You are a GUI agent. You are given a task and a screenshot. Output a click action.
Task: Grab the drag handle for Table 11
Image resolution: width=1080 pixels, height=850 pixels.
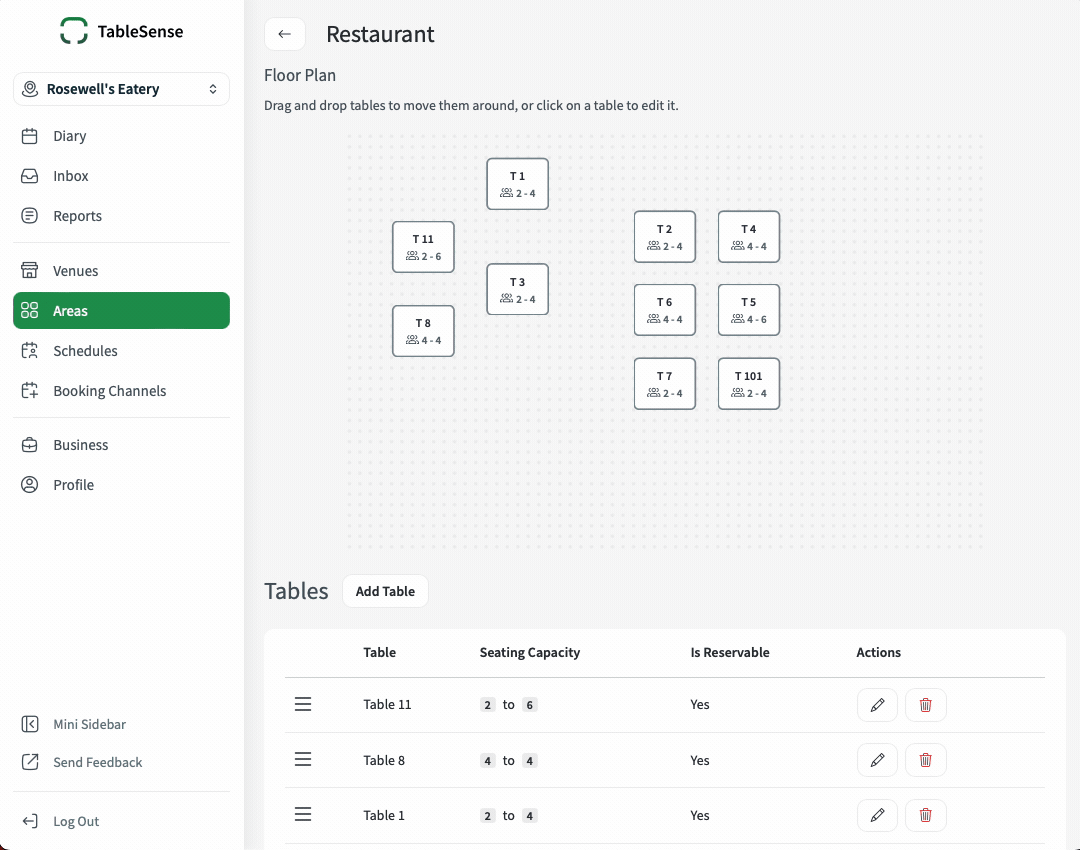pyautogui.click(x=303, y=705)
